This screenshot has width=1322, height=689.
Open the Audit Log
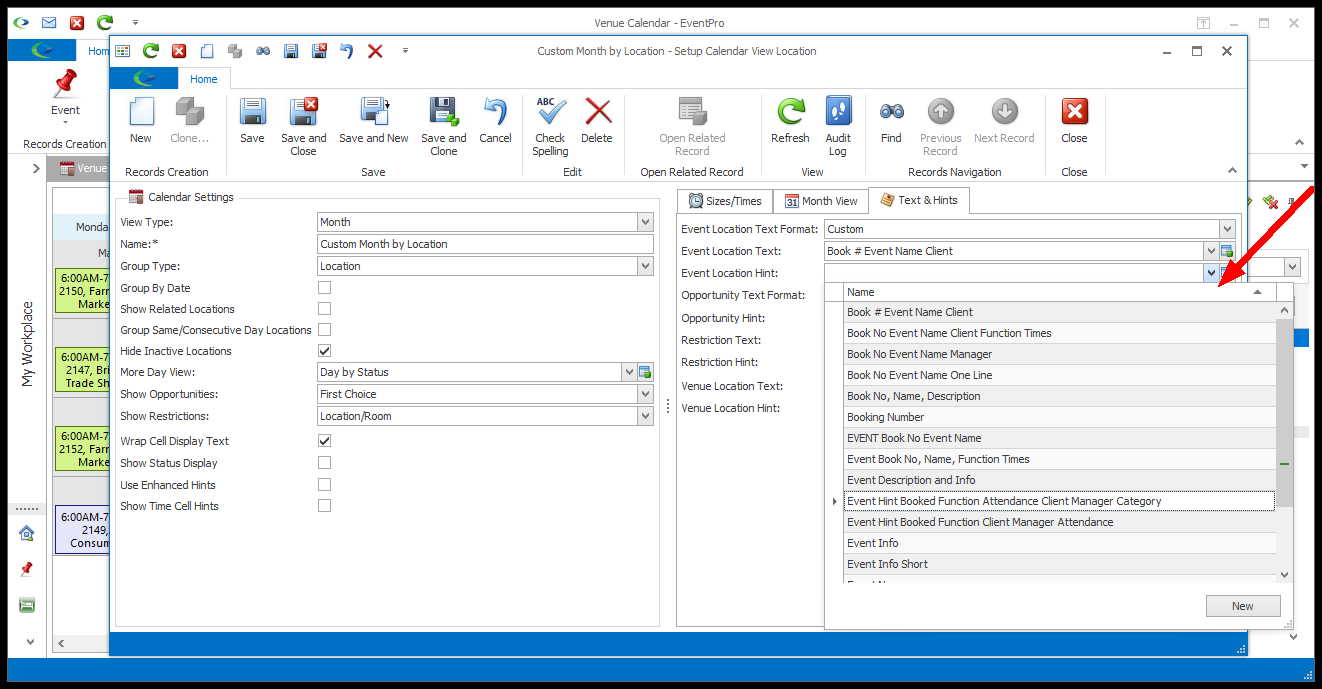tap(838, 127)
